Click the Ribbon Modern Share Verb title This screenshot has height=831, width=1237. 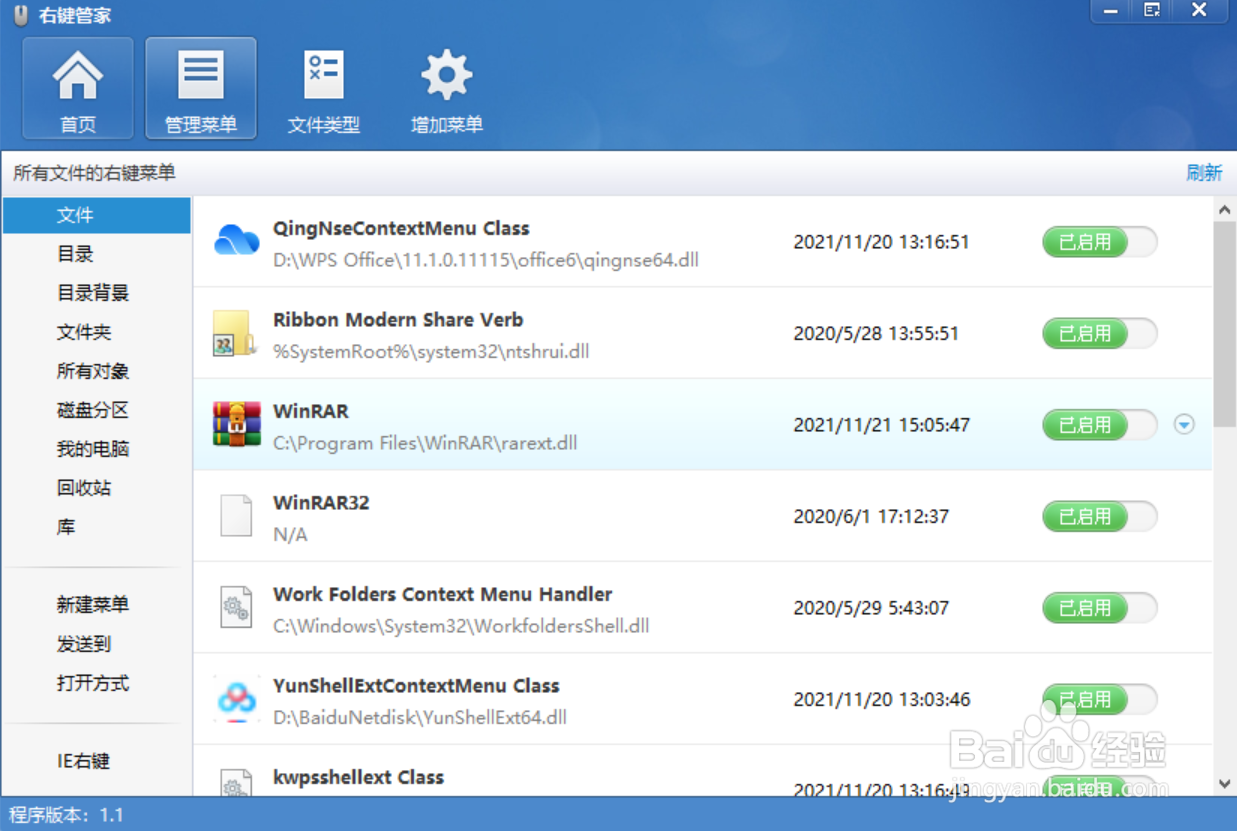pos(398,320)
